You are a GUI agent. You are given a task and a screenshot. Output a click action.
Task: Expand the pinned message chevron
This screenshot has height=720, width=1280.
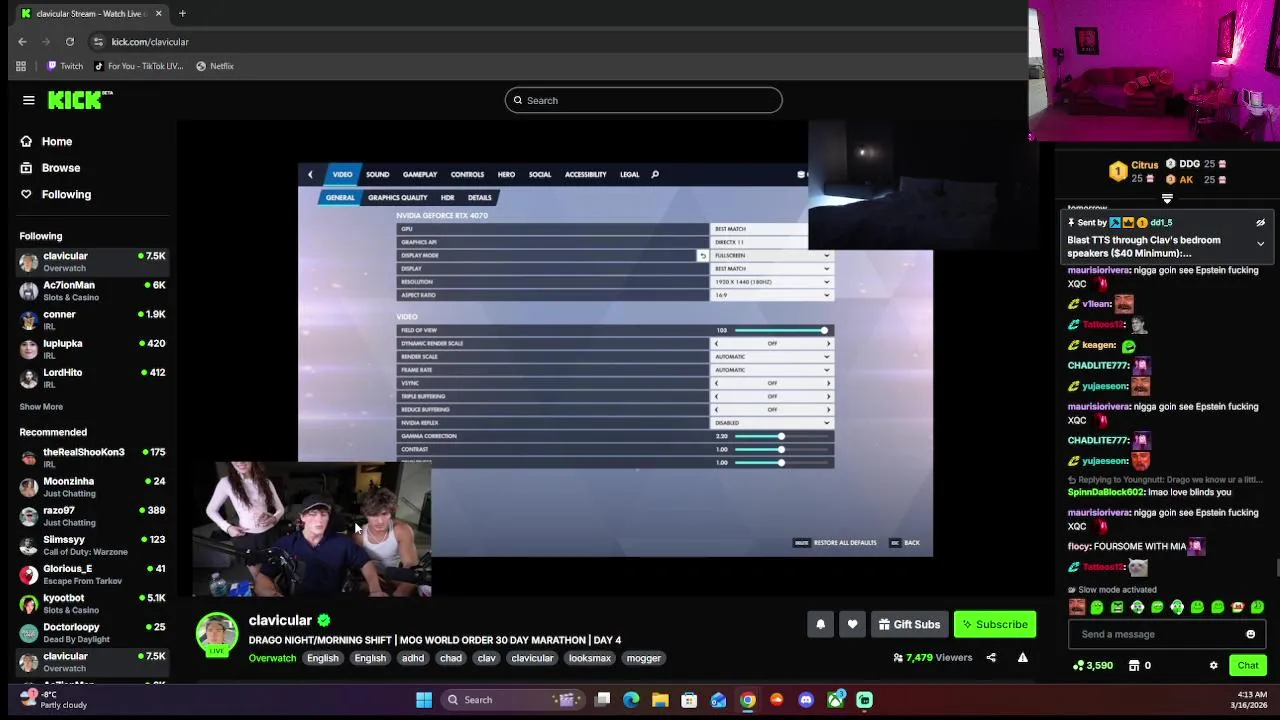point(1260,243)
